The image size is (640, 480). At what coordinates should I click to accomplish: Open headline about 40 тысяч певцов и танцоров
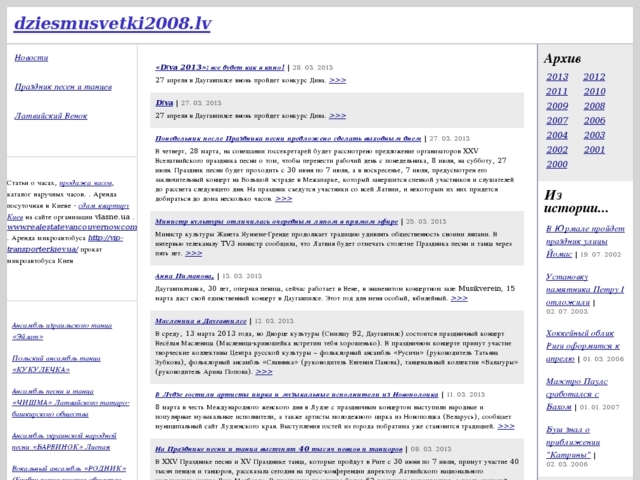tap(279, 449)
